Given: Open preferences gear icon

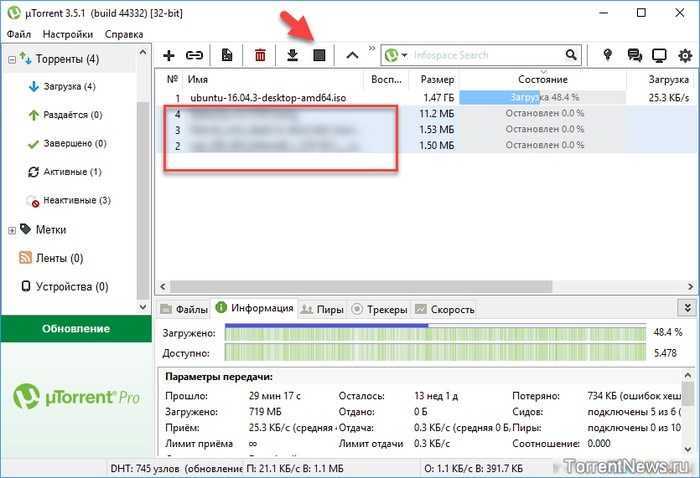Looking at the screenshot, I should pyautogui.click(x=685, y=55).
